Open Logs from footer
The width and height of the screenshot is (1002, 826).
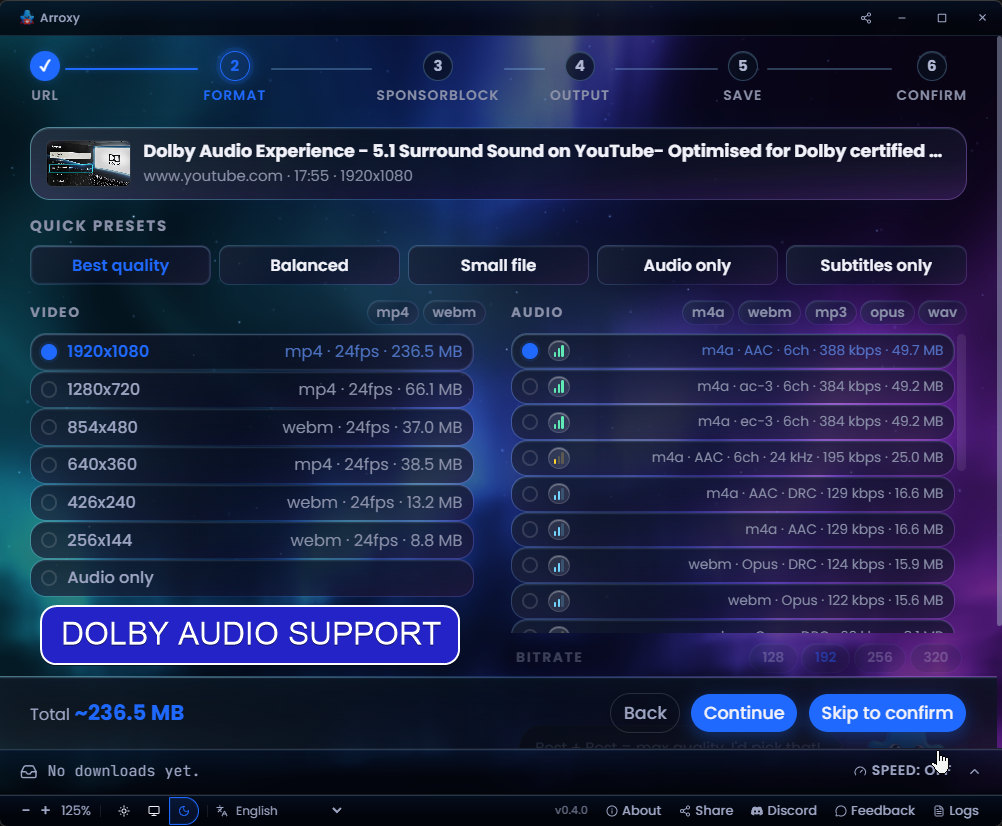956,811
